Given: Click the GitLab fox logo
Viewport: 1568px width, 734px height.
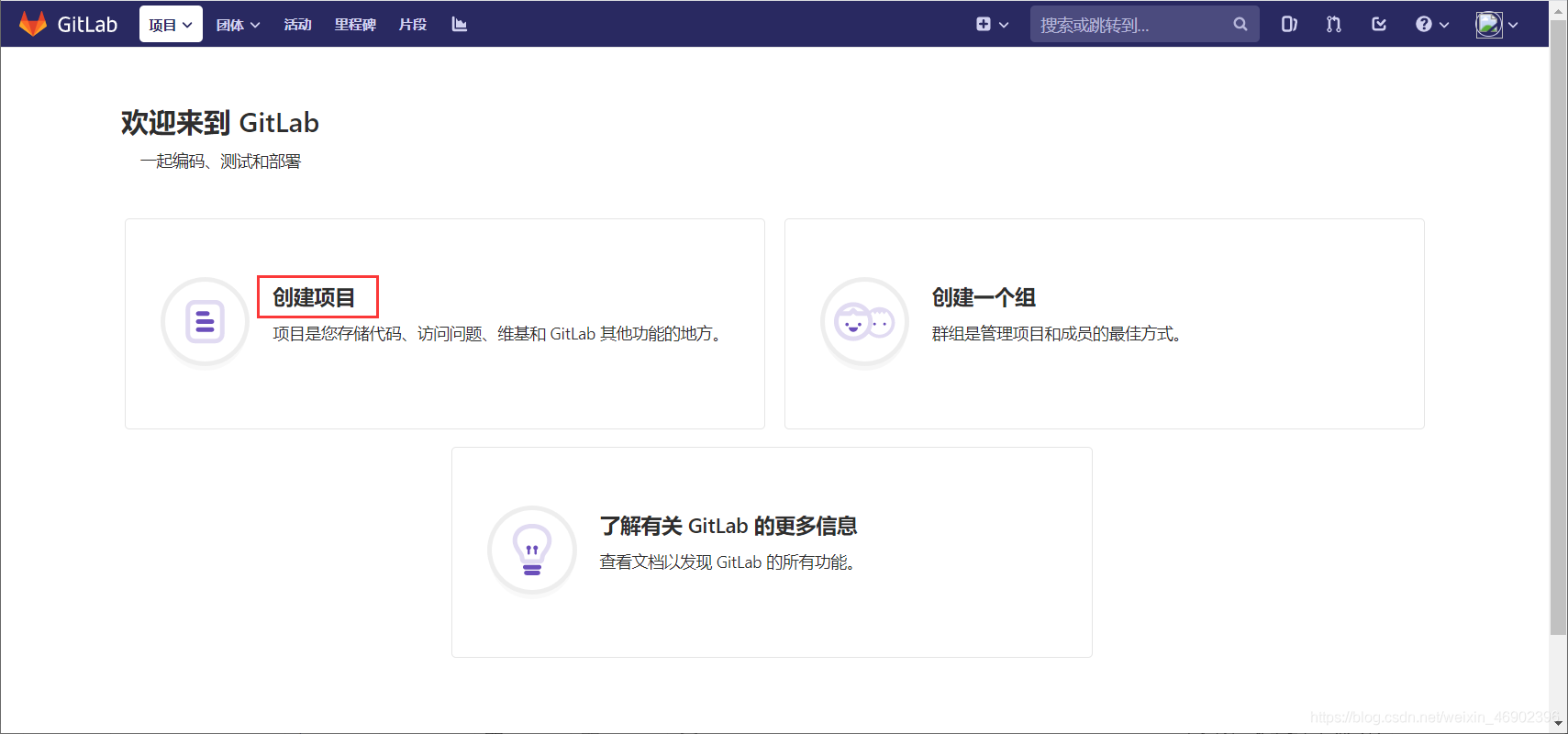Looking at the screenshot, I should click(33, 24).
